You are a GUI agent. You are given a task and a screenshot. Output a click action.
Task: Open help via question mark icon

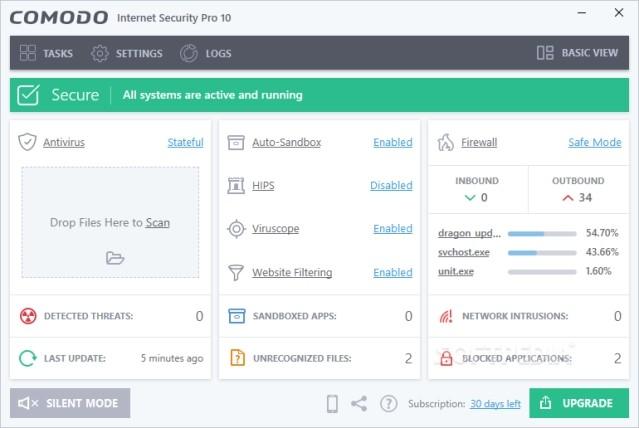coord(389,404)
